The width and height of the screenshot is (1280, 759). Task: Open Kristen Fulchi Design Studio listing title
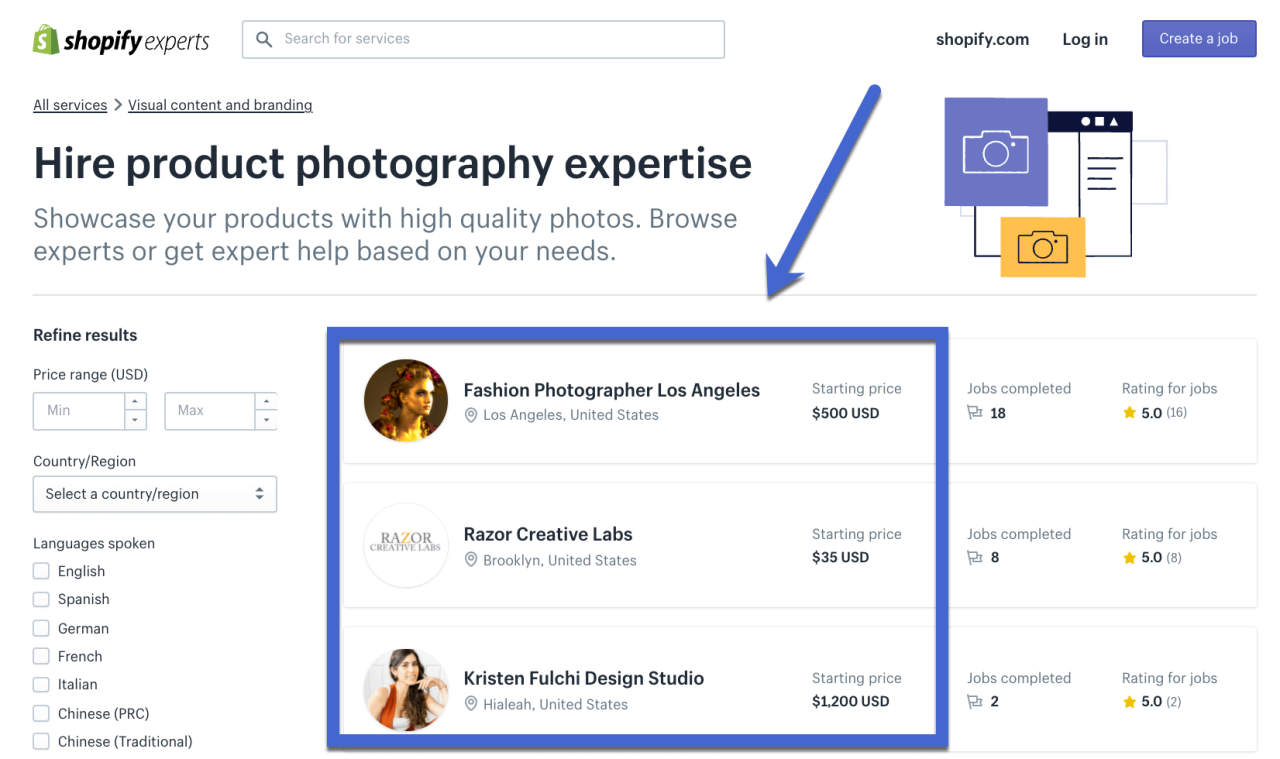tap(584, 678)
